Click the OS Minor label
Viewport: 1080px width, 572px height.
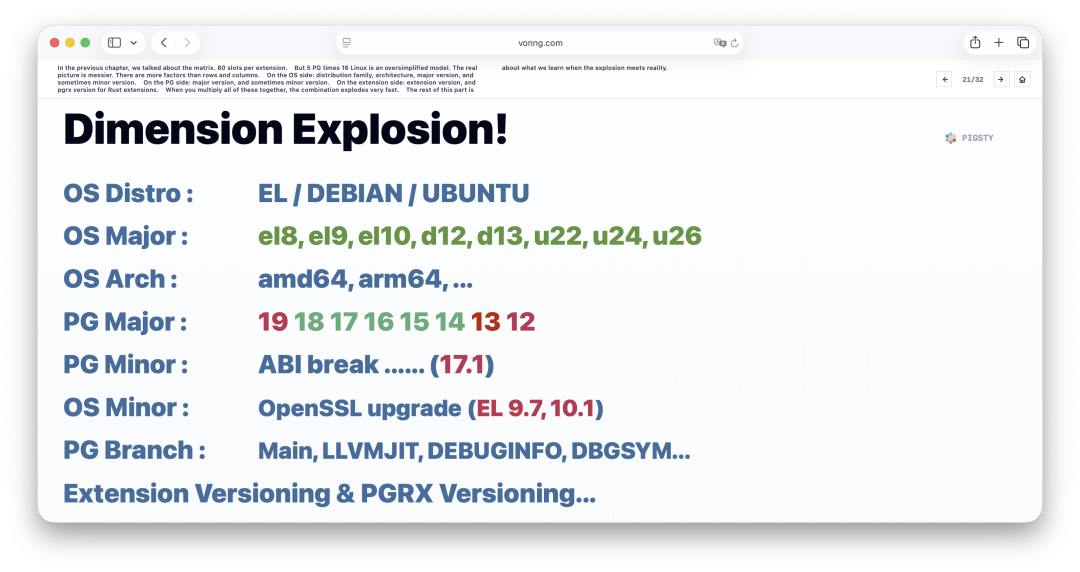(x=126, y=407)
